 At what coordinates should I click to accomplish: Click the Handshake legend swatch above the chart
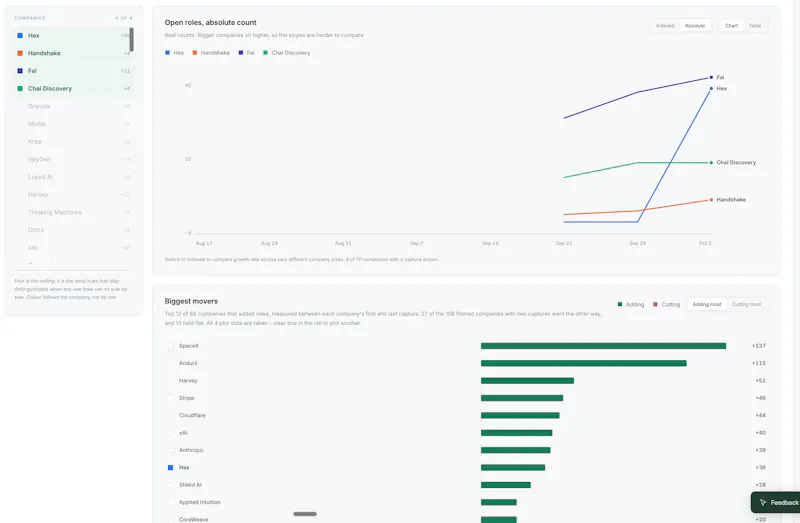point(194,53)
